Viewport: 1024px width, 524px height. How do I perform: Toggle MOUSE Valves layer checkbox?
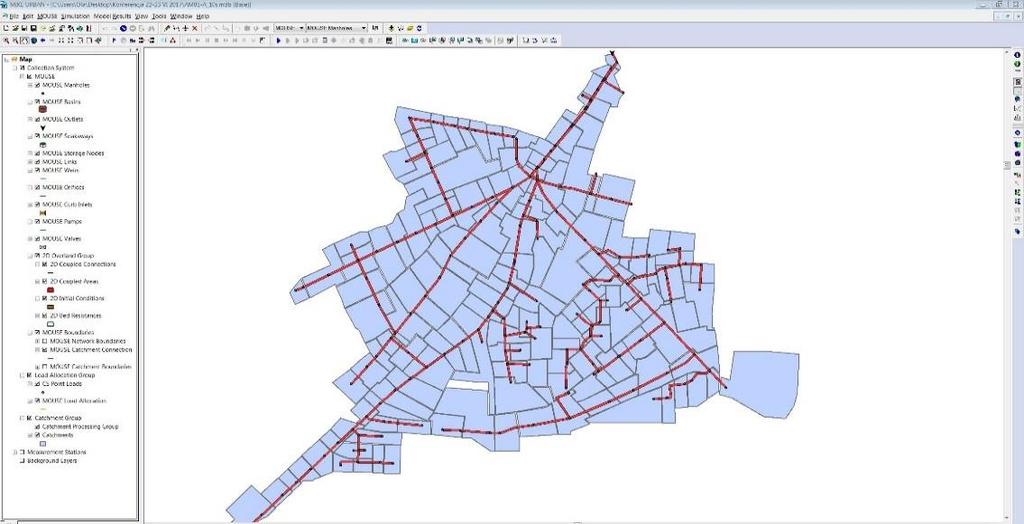pyautogui.click(x=37, y=238)
